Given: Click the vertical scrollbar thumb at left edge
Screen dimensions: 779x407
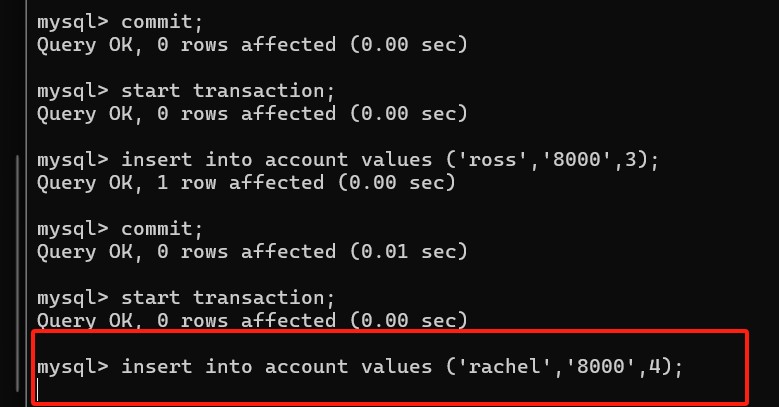Looking at the screenshot, I should (x=18, y=273).
